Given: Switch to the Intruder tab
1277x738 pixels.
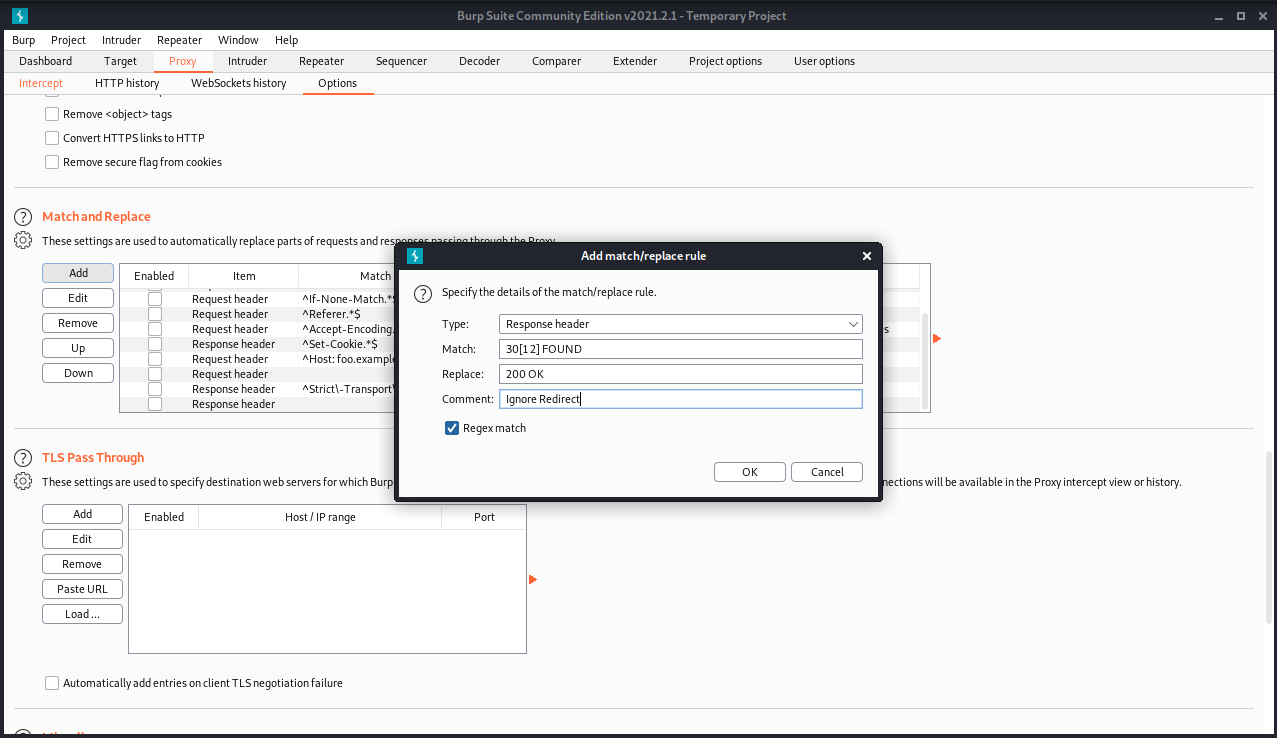Looking at the screenshot, I should pos(247,61).
